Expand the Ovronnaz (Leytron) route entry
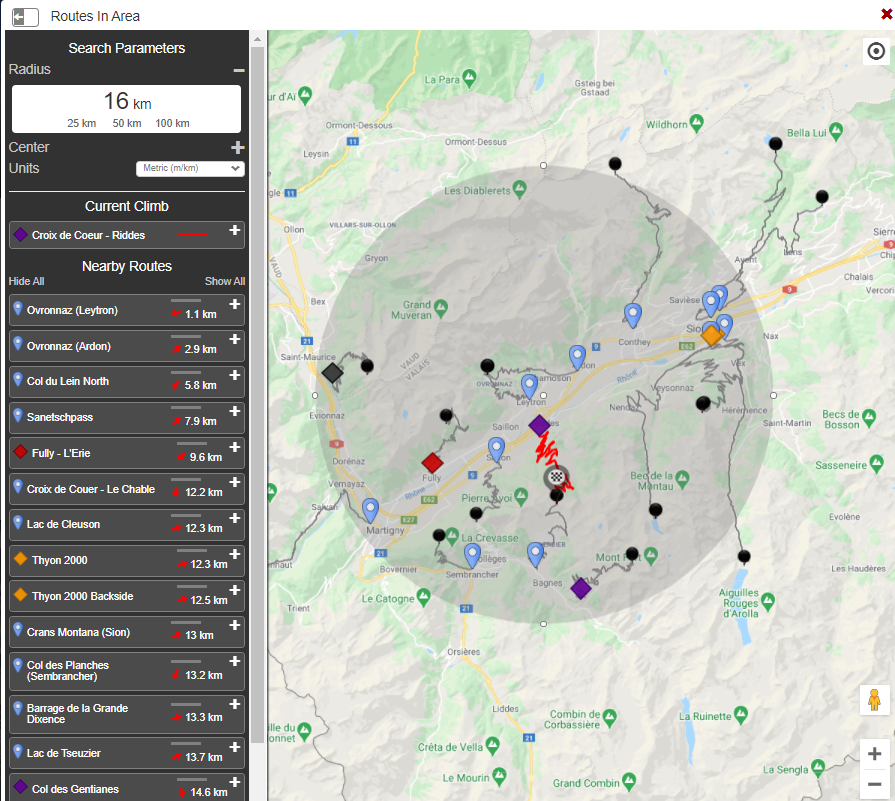895x801 pixels. 234,304
